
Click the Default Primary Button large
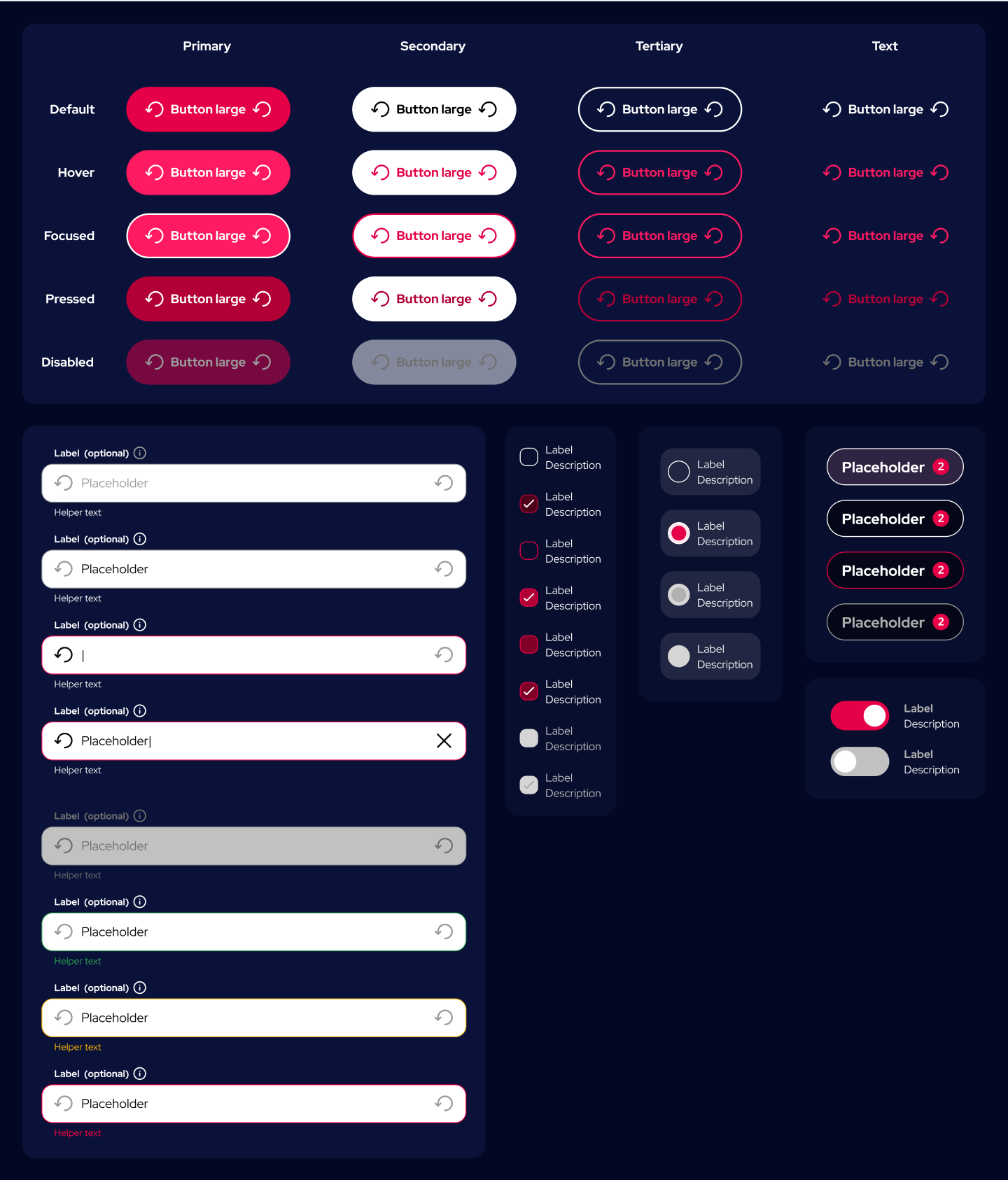point(209,109)
